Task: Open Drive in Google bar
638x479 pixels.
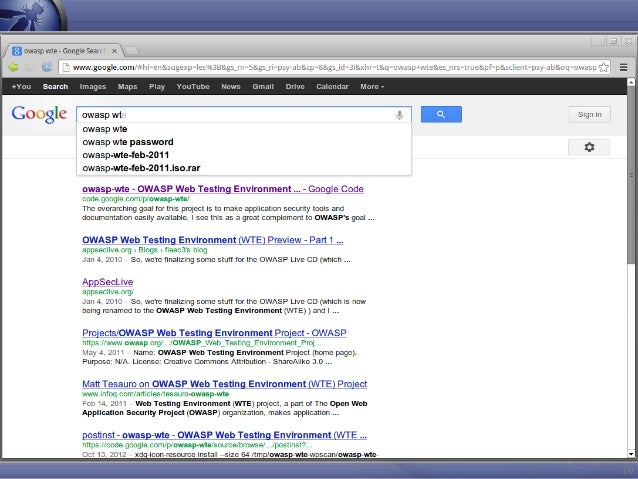Action: pyautogui.click(x=295, y=87)
